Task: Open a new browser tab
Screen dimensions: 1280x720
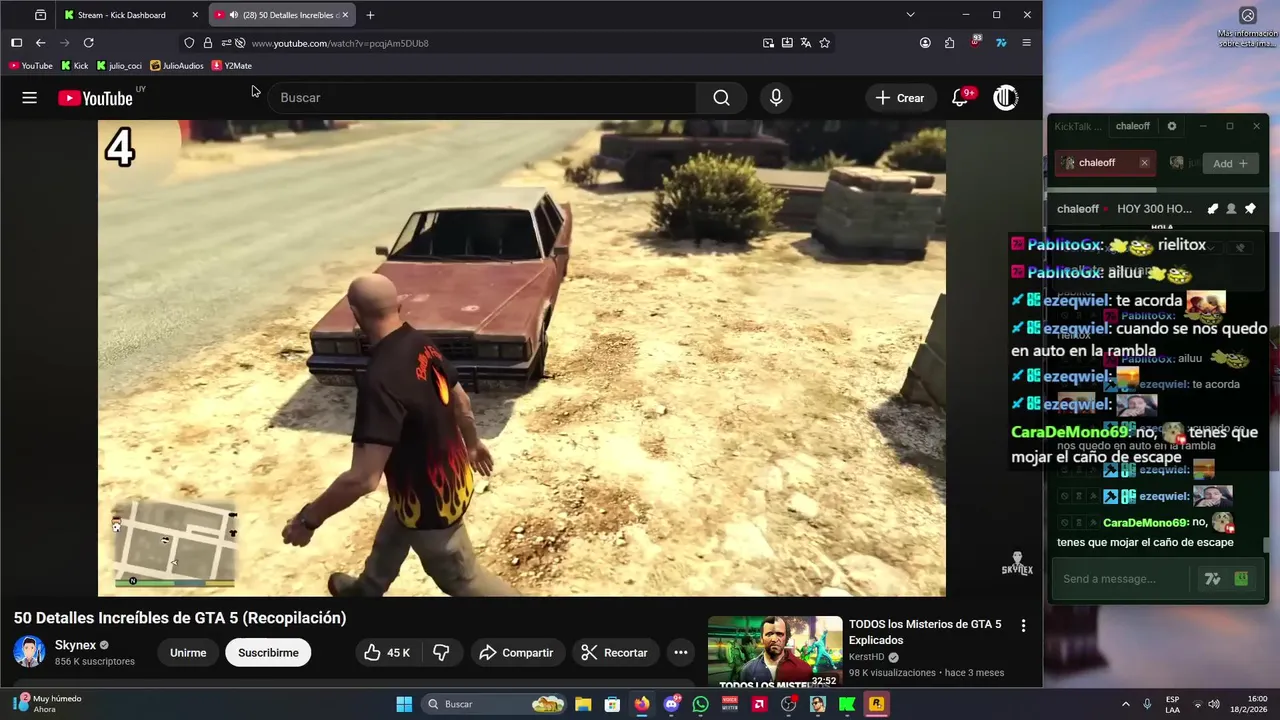Action: click(370, 15)
